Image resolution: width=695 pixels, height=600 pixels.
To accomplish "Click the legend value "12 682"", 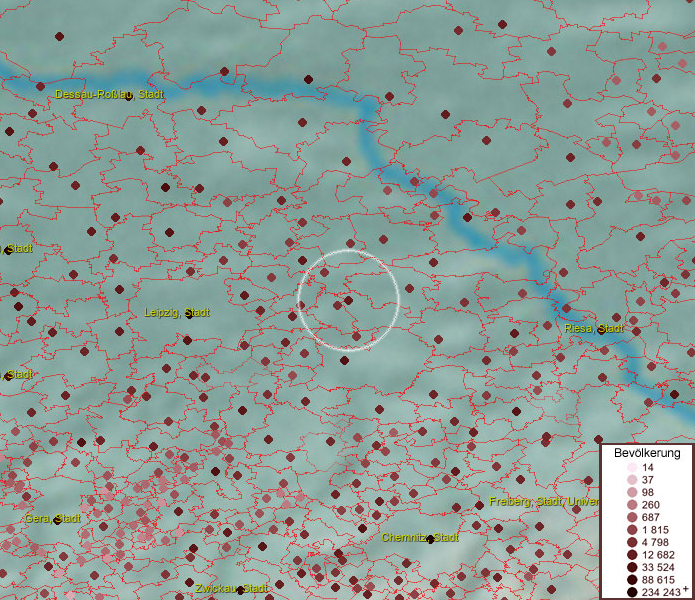I will 658,555.
